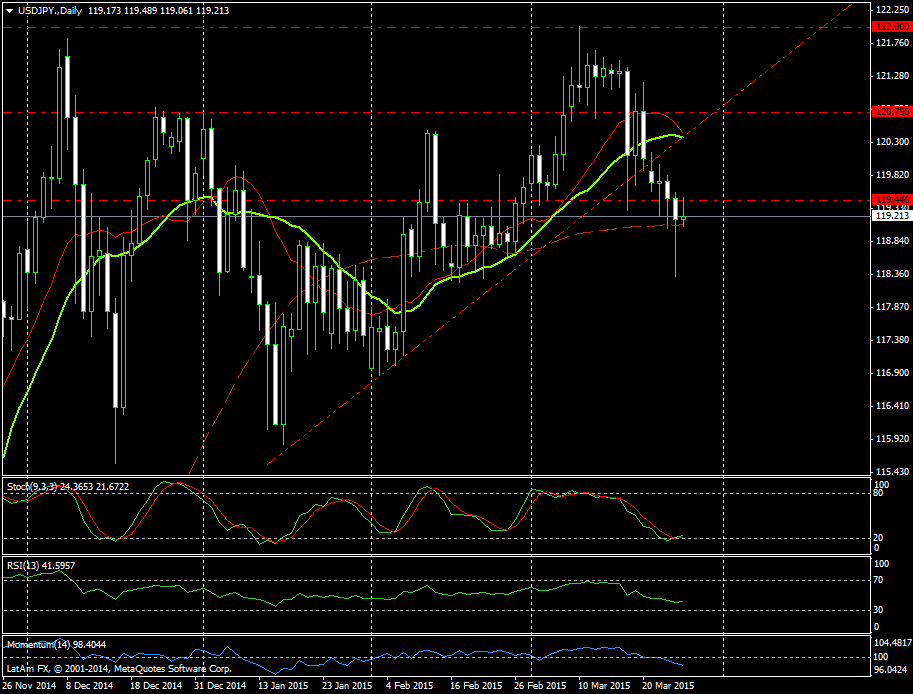The image size is (913, 694).
Task: Select the red 120.750 price level tag
Action: pos(890,111)
